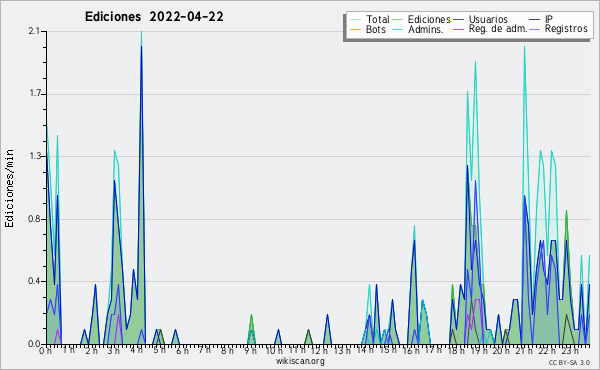Screen dimensions: 600x370
Task: Click the '21 h' x-axis label
Action: tap(524, 351)
